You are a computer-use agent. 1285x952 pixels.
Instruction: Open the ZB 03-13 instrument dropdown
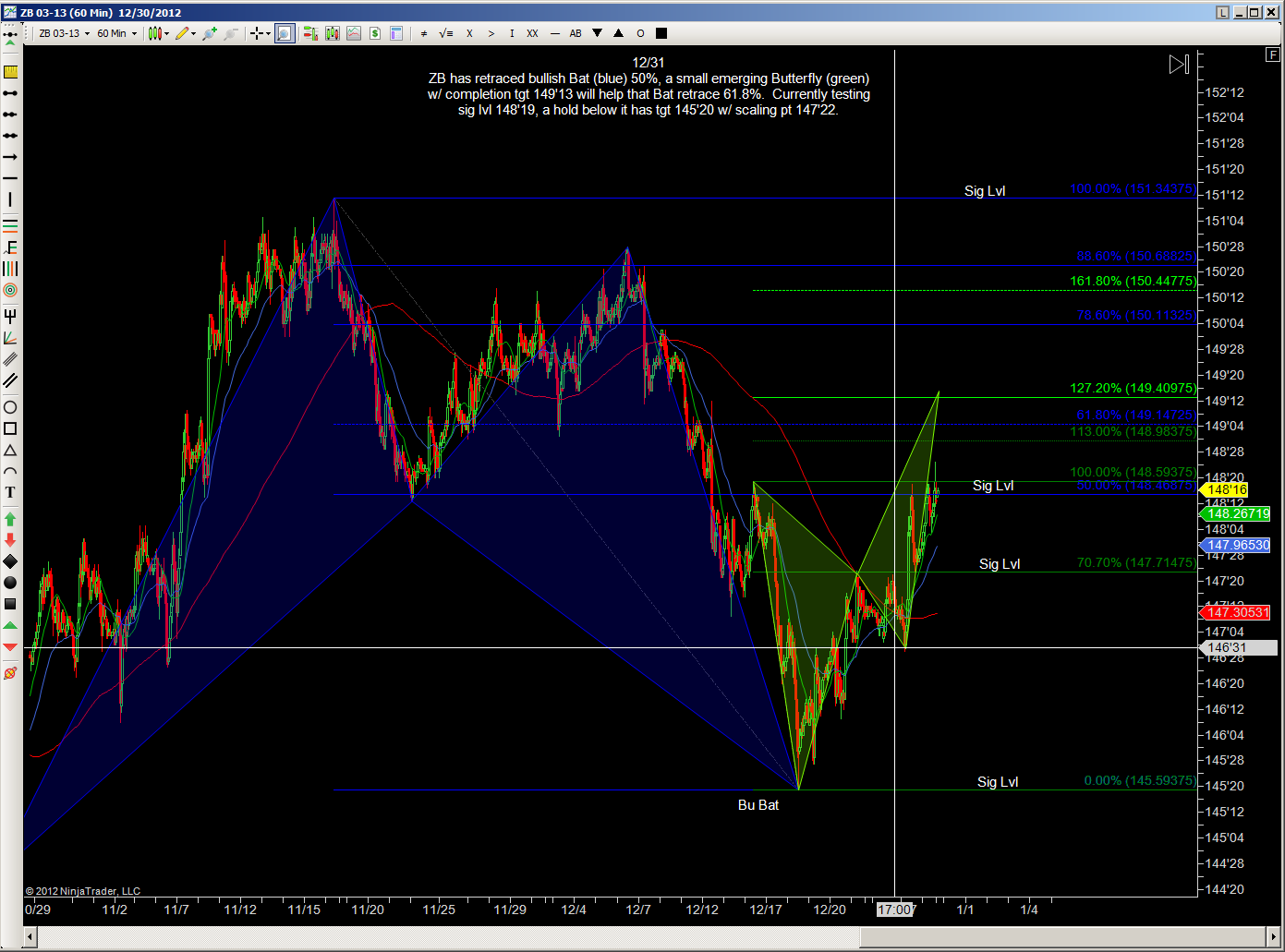pyautogui.click(x=64, y=33)
